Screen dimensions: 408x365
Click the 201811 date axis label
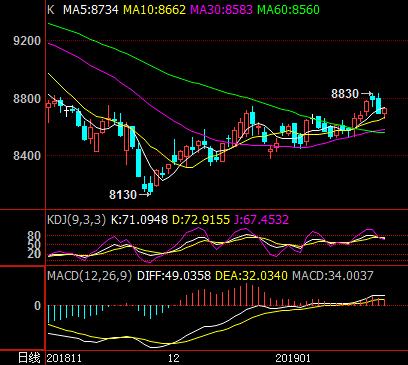pos(64,358)
